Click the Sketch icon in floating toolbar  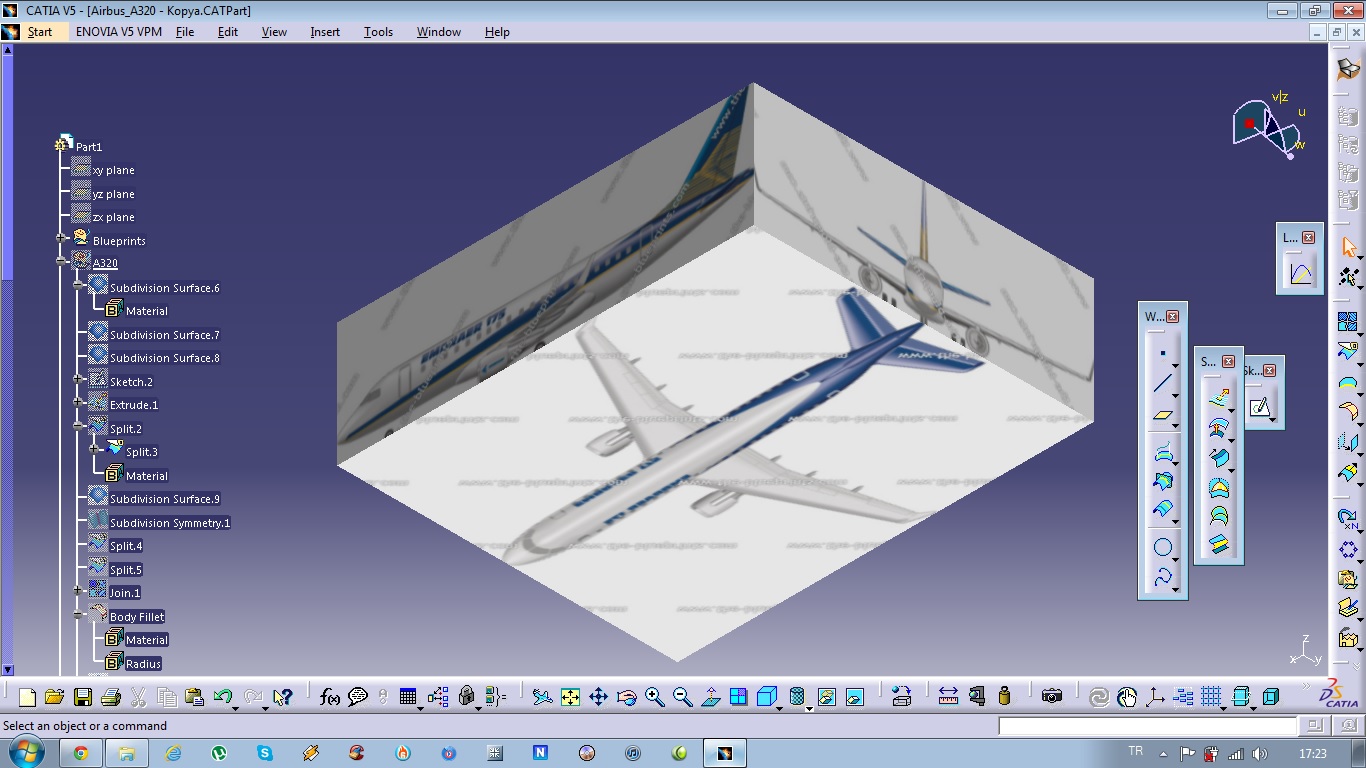[1260, 407]
